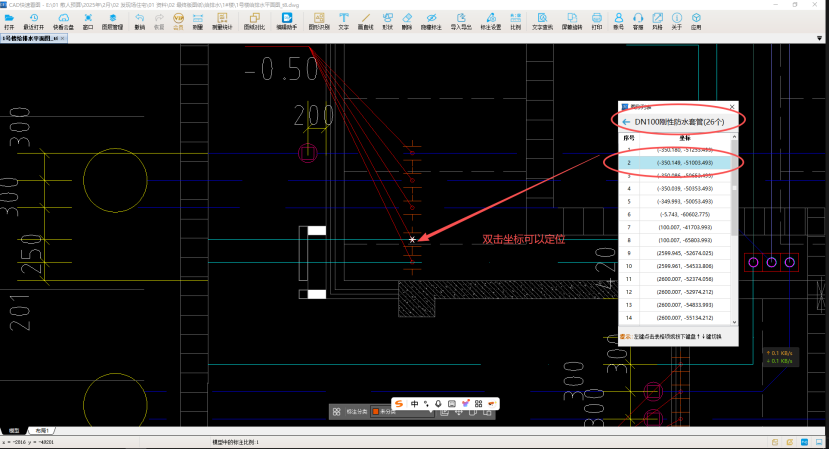The width and height of the screenshot is (830, 449).
Task: Open 图纸对比 drawing compare tool
Action: click(254, 21)
